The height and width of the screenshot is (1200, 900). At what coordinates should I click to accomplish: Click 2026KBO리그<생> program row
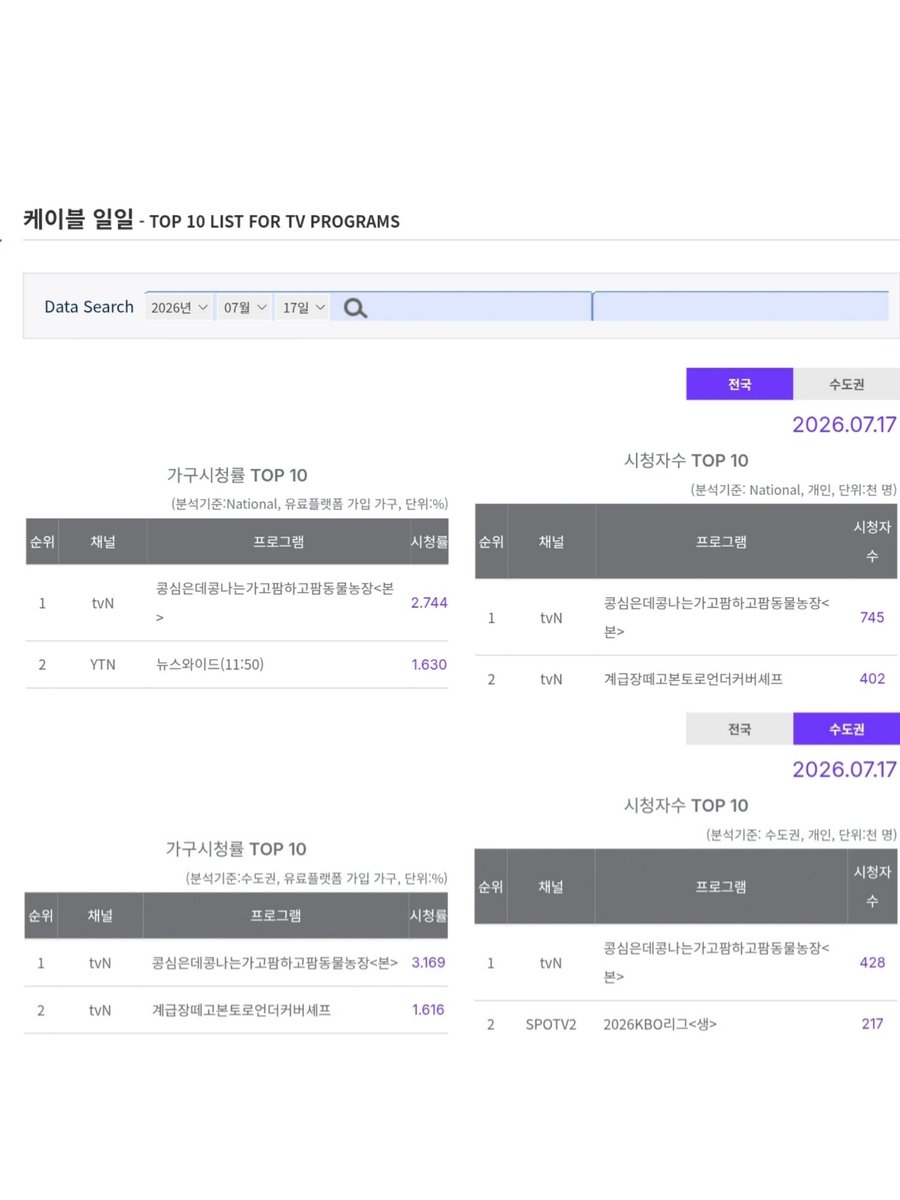661,1024
